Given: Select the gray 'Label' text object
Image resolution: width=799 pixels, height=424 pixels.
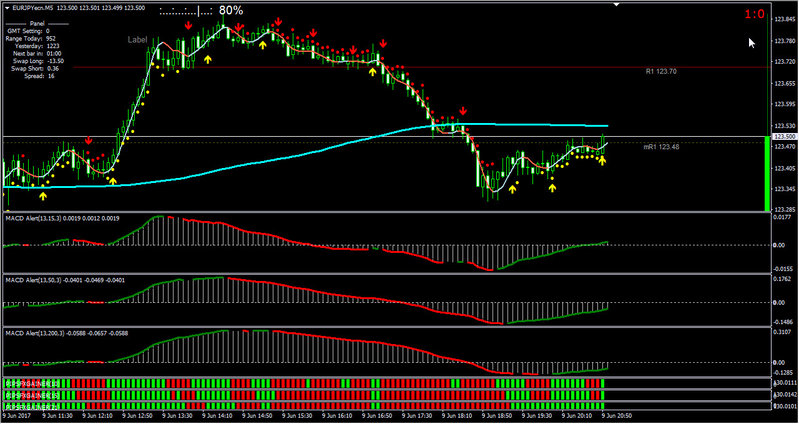Looking at the screenshot, I should click(138, 39).
